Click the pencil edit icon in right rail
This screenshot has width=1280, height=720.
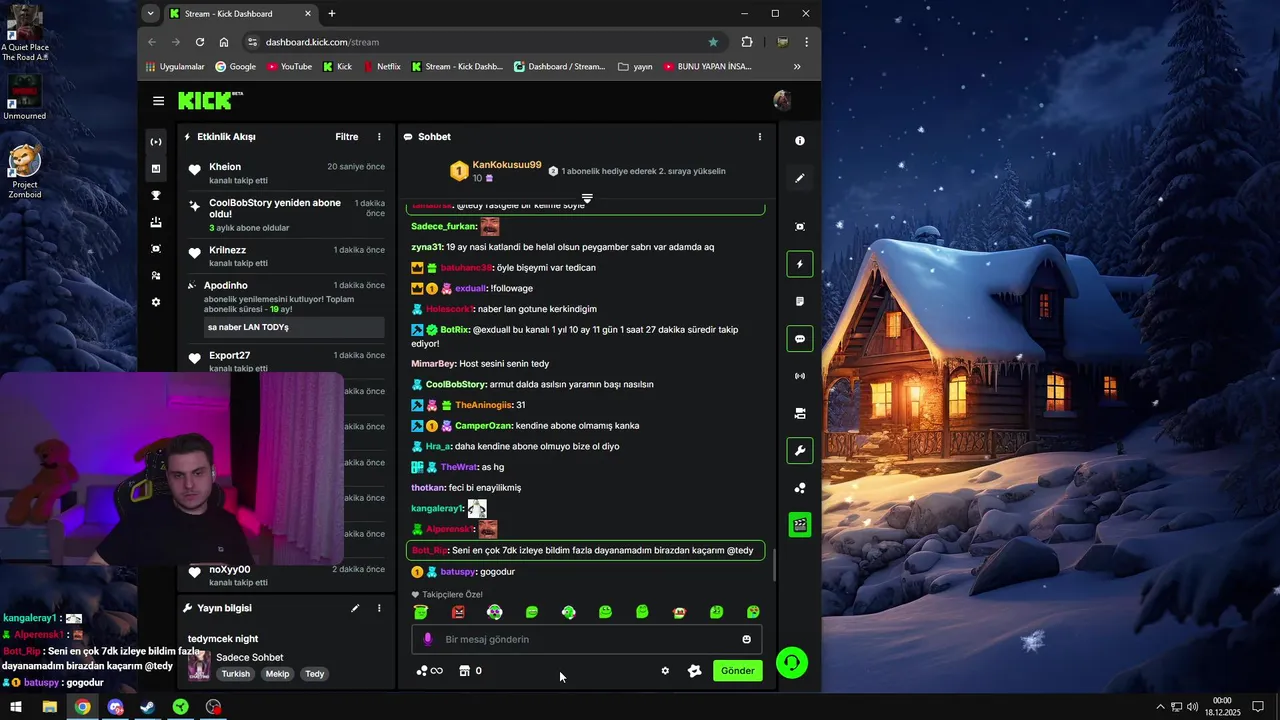(x=800, y=178)
